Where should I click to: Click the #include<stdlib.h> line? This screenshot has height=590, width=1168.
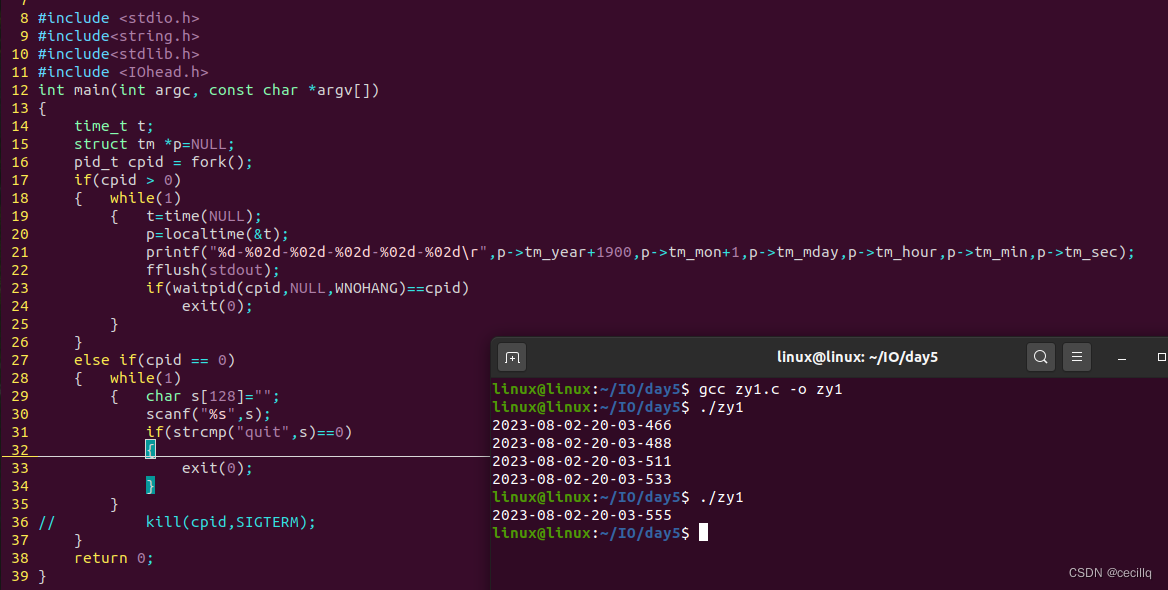[118, 54]
